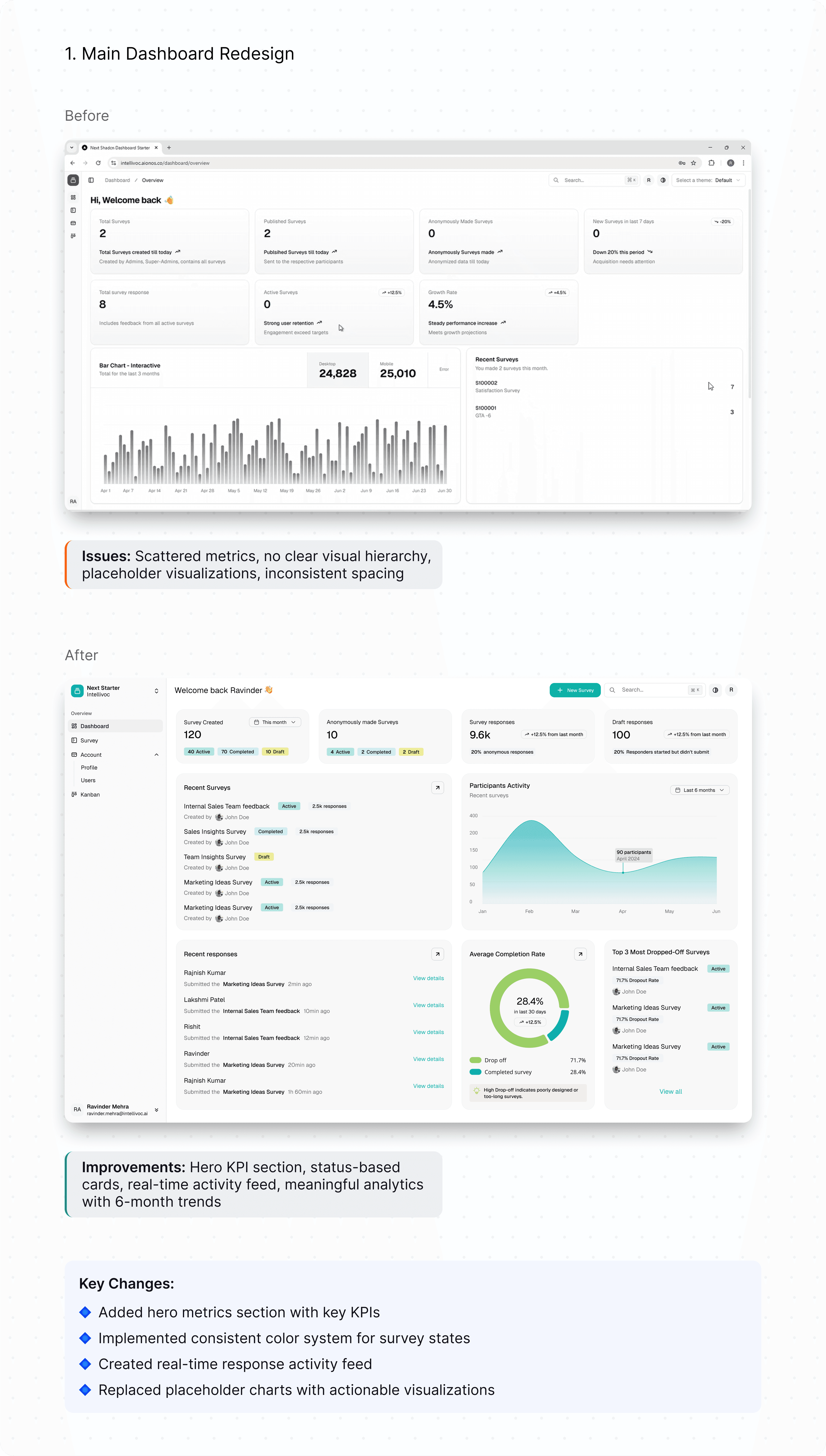Bookmark page with the star icon
826x1456 pixels.
point(693,163)
